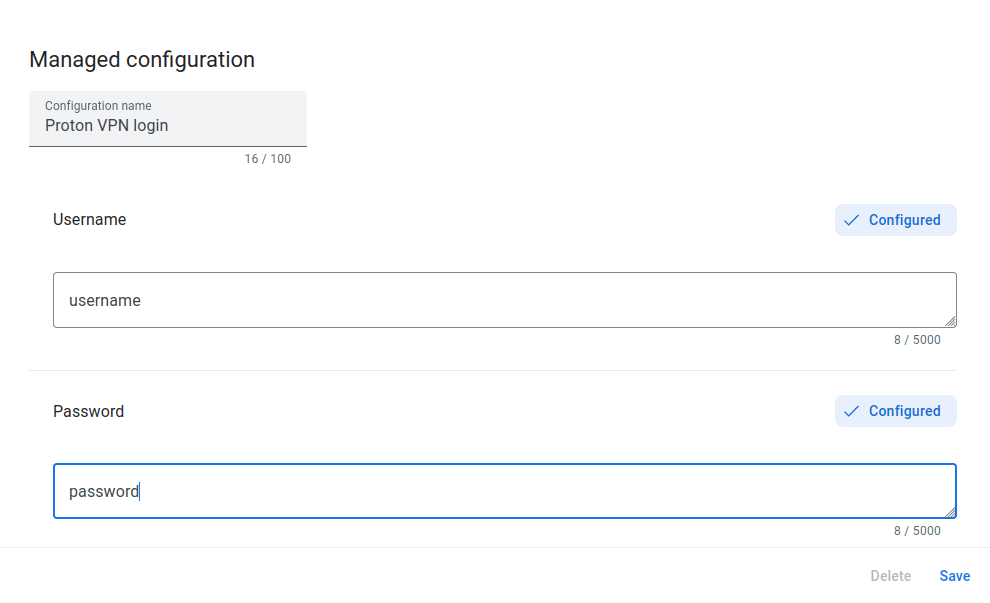This screenshot has width=990, height=603.
Task: Click inside the Password text area
Action: 504,491
